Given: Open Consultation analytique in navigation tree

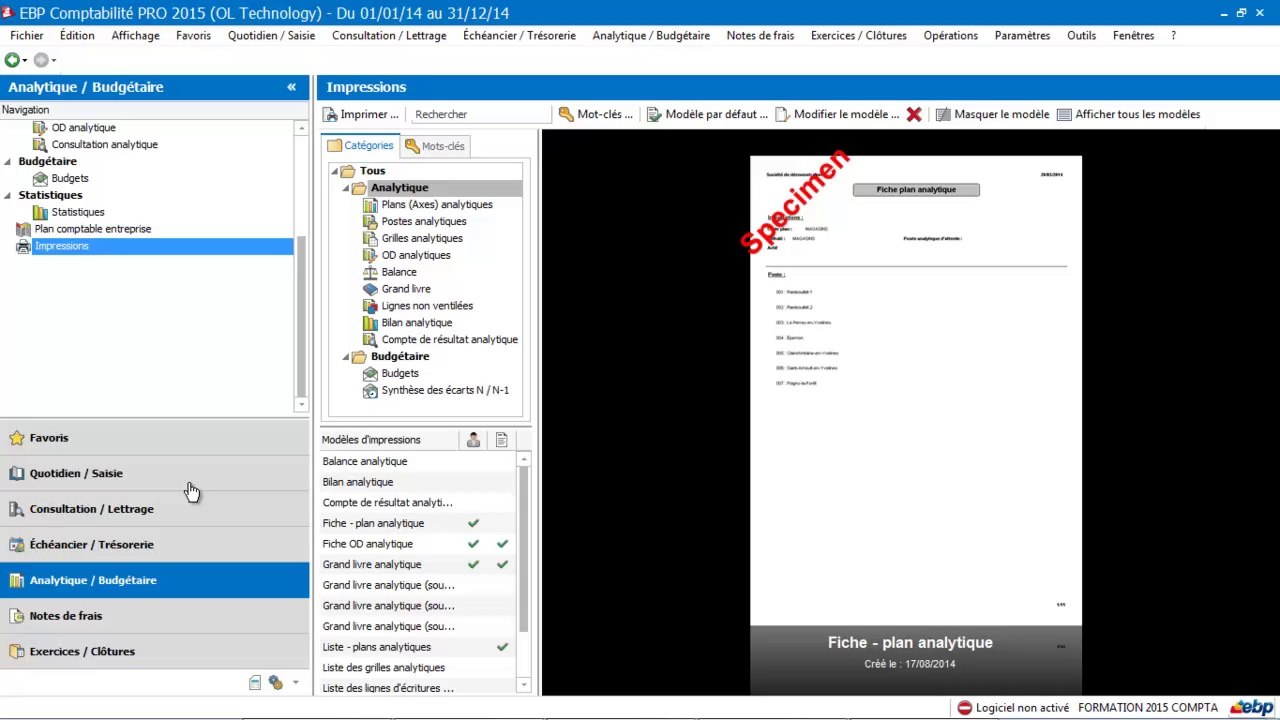Looking at the screenshot, I should [x=105, y=145].
